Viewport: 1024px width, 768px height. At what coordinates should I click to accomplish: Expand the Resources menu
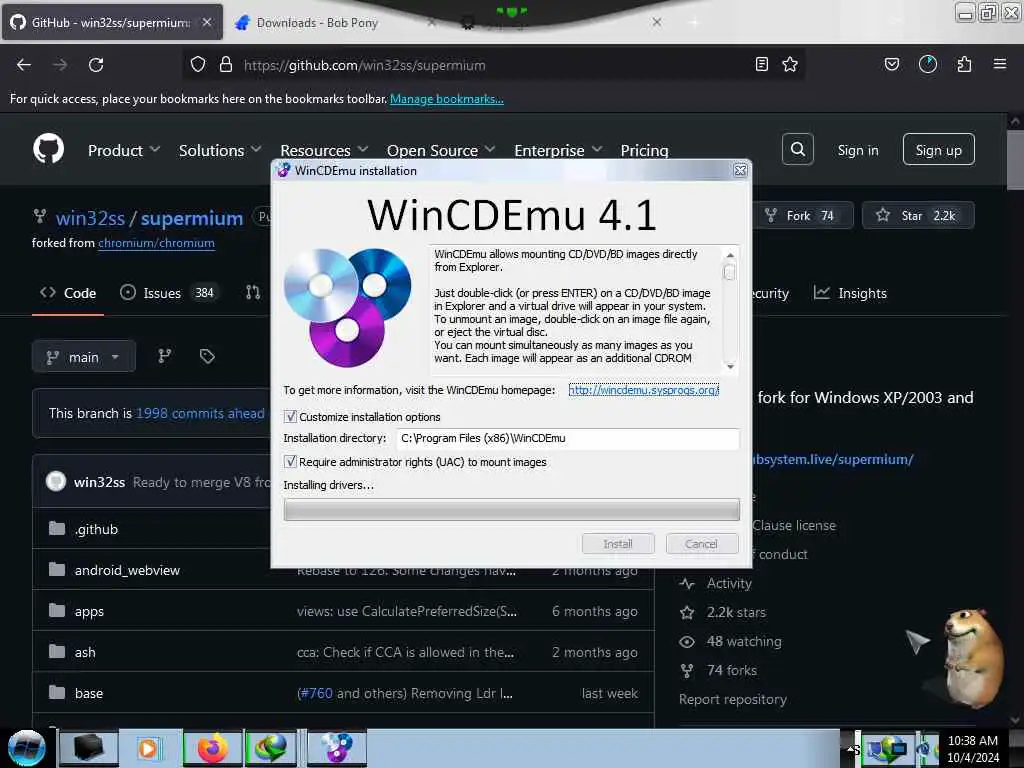[x=325, y=150]
